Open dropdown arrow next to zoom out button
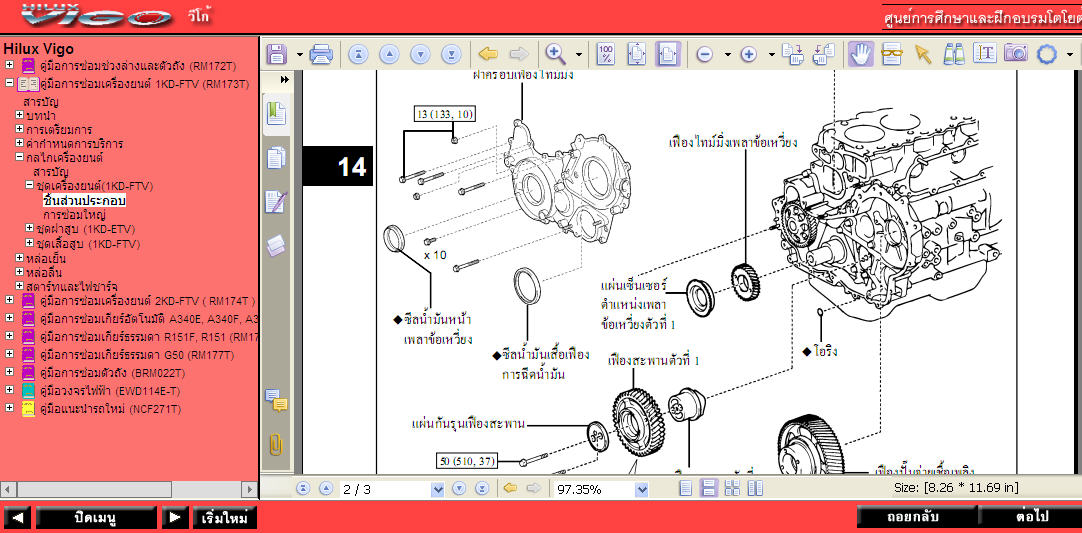 pos(727,55)
